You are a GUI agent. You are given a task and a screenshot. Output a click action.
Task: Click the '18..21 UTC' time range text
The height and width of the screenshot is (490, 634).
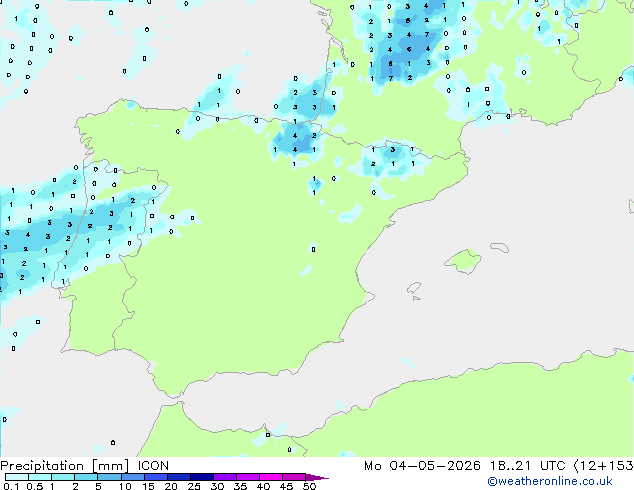527,466
